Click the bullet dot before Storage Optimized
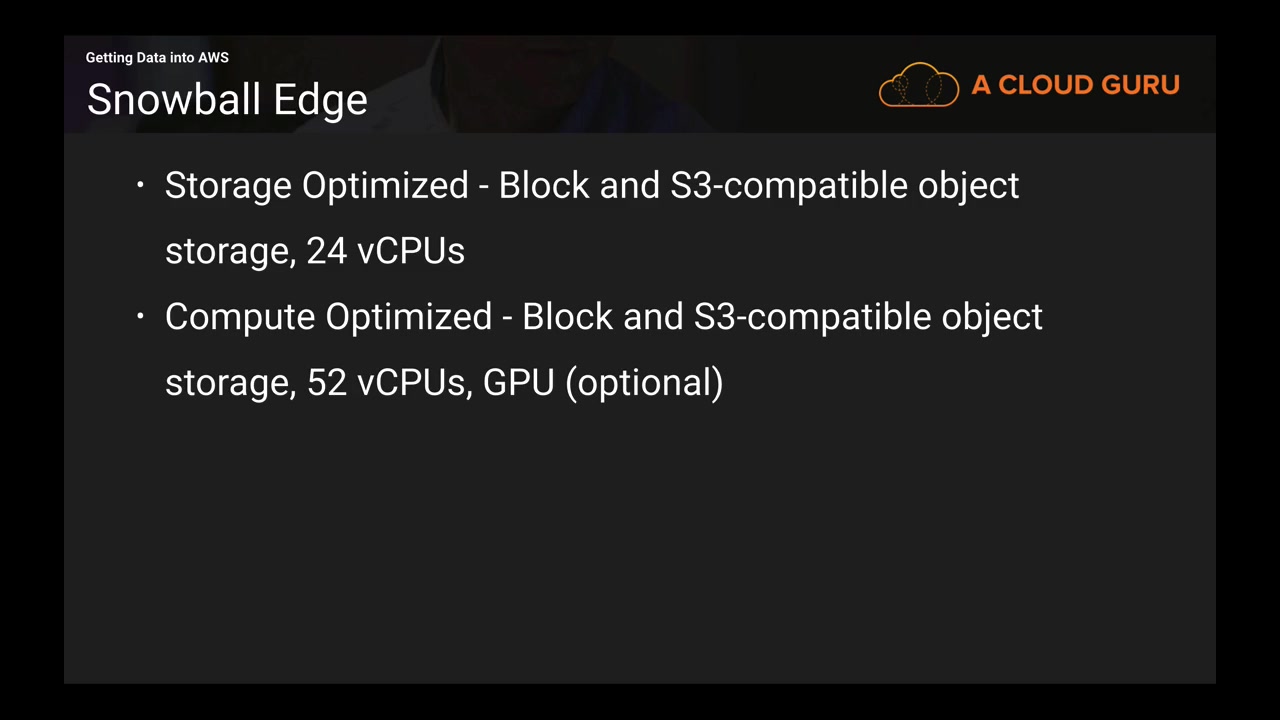 (141, 185)
